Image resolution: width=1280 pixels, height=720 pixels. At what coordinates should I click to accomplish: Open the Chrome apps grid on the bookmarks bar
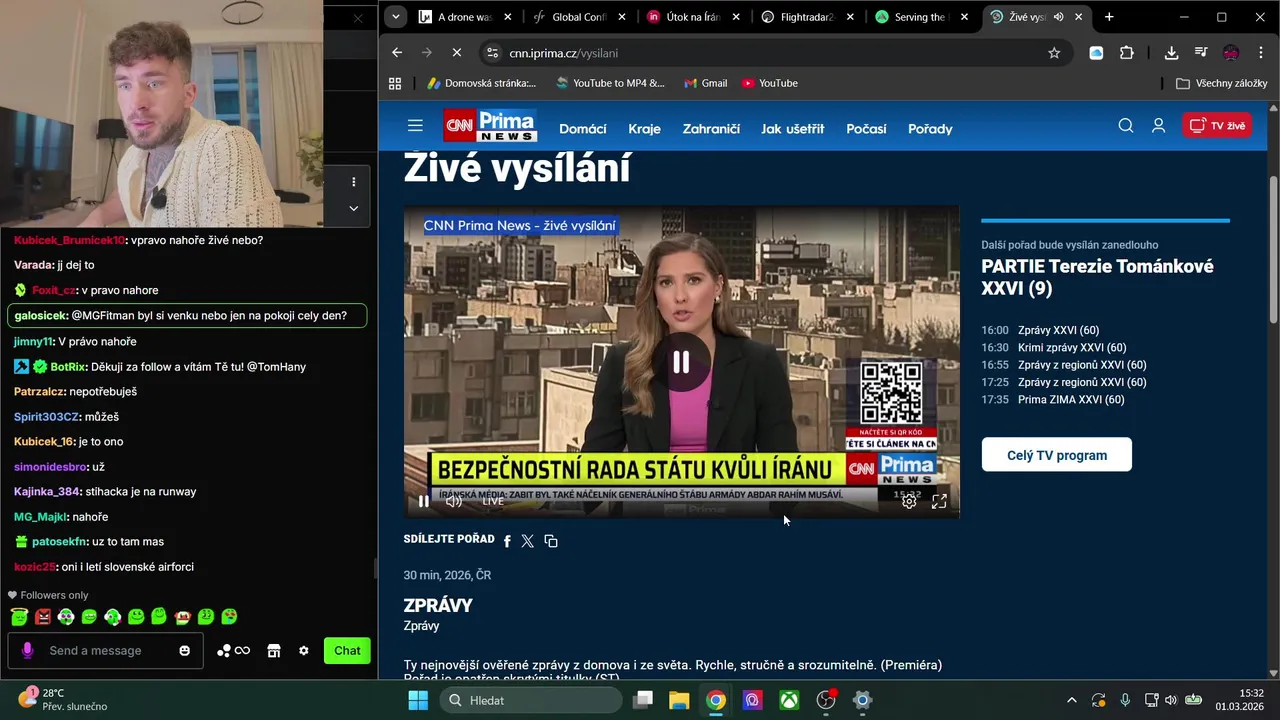tap(395, 83)
